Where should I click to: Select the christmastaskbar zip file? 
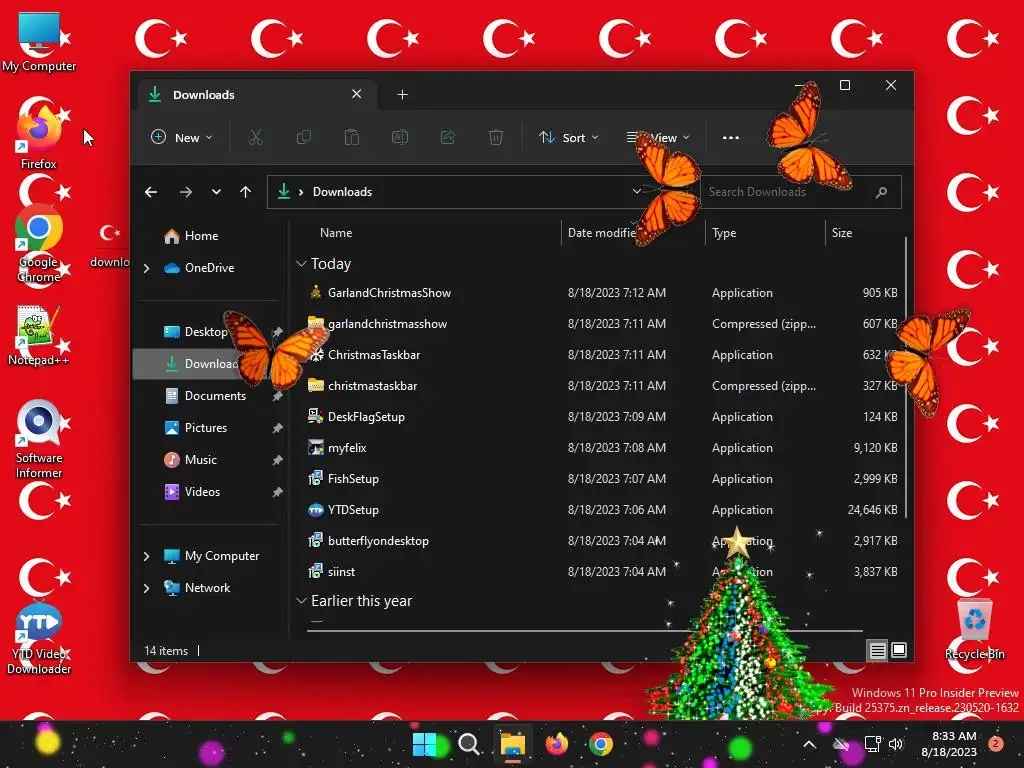[601, 386]
